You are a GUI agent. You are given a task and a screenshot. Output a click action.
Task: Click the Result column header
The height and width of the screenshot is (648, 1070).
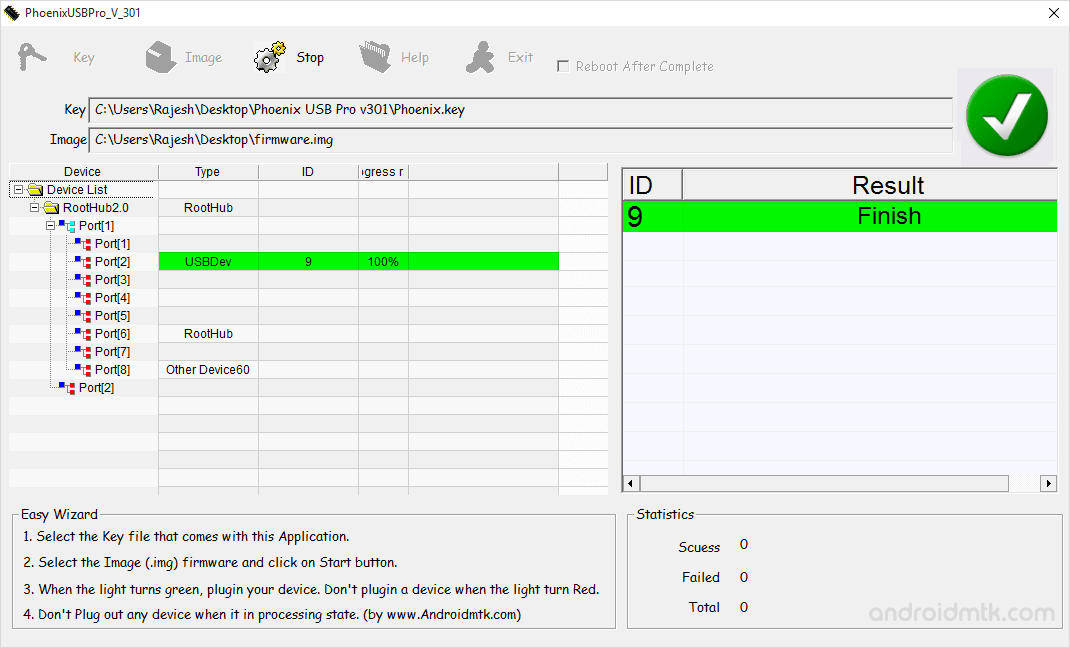click(888, 184)
